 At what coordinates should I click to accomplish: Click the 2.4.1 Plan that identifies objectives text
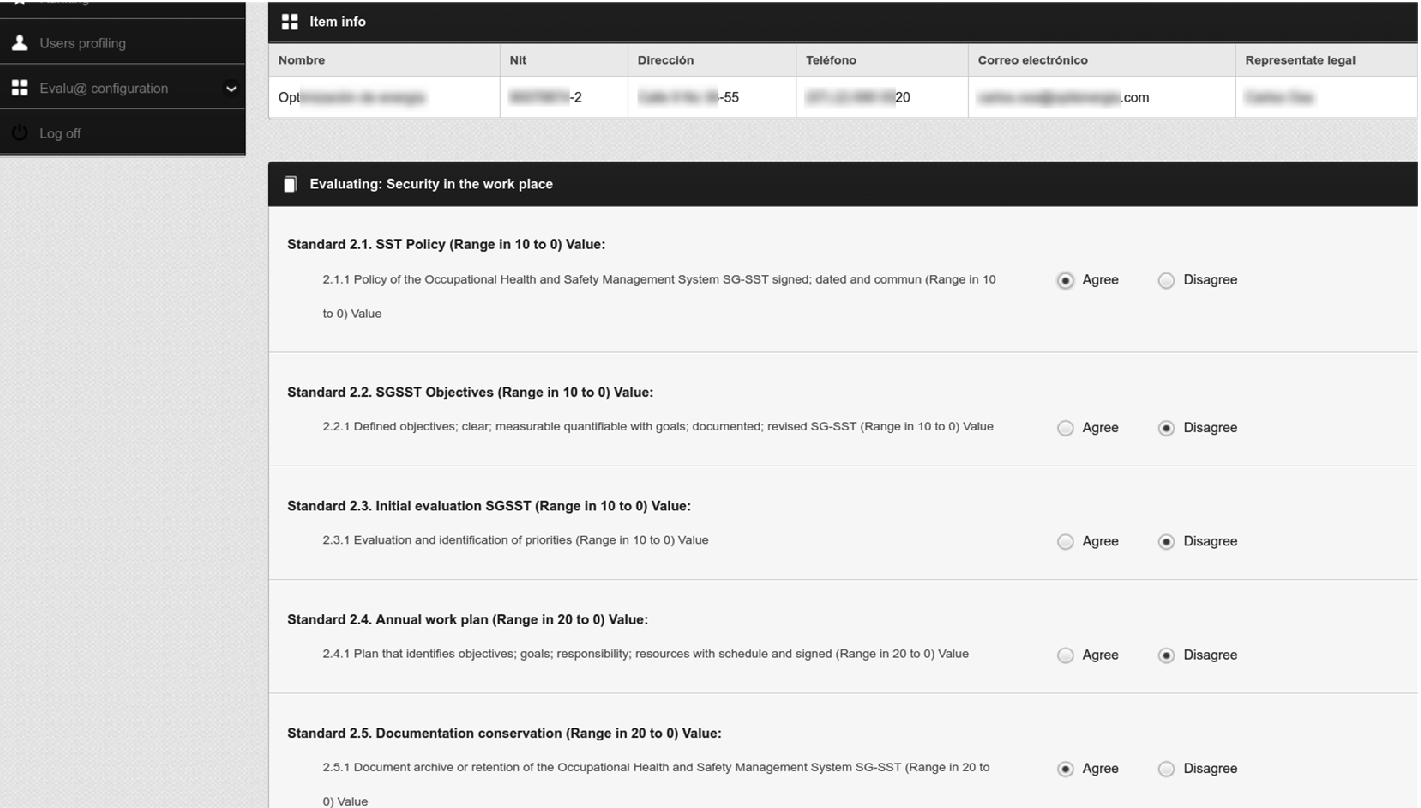645,654
